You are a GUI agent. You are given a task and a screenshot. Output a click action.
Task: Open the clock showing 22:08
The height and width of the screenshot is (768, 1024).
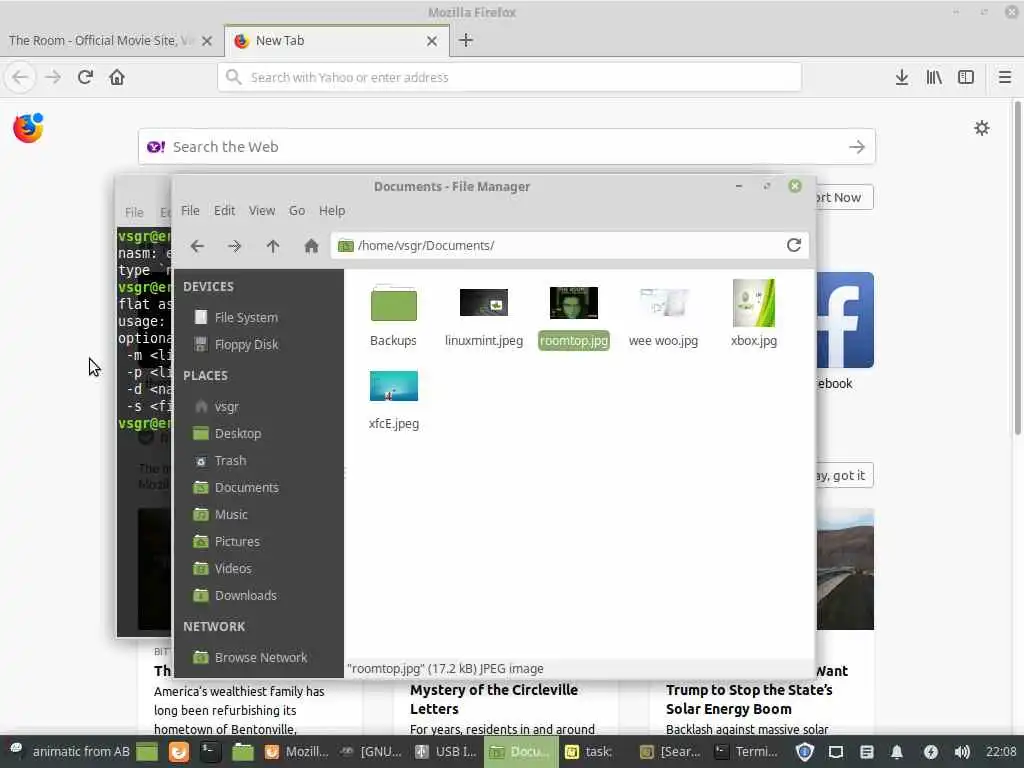pos(1001,752)
